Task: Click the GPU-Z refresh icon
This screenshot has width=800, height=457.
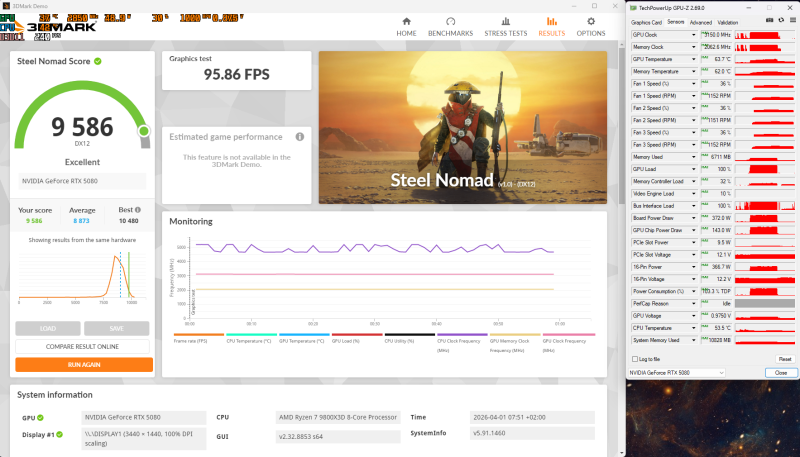Action: coord(781,20)
